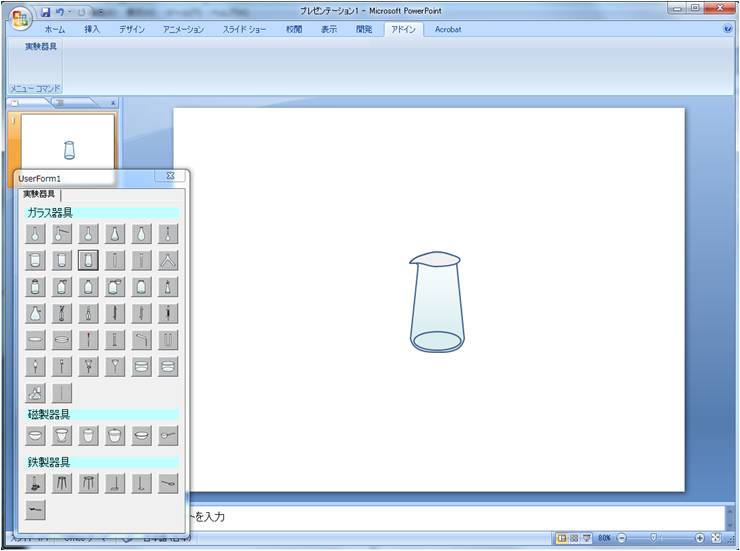
Task: Switch to the 挿入 tab
Action: (92, 29)
